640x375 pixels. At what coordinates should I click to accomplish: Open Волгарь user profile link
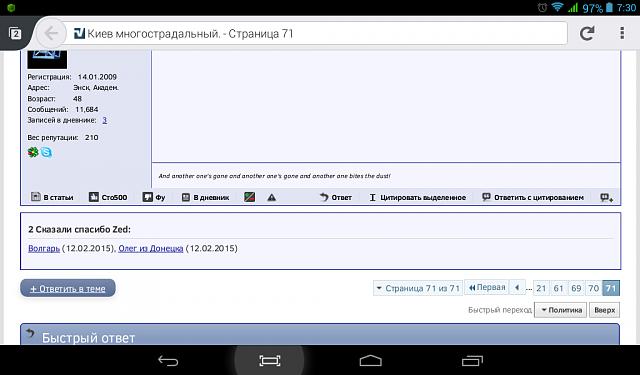[44, 249]
